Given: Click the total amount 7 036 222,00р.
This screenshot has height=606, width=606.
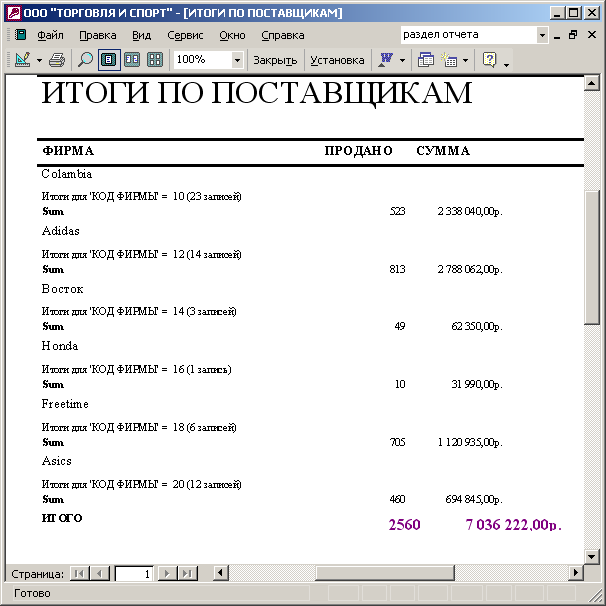Looking at the screenshot, I should pos(513,525).
